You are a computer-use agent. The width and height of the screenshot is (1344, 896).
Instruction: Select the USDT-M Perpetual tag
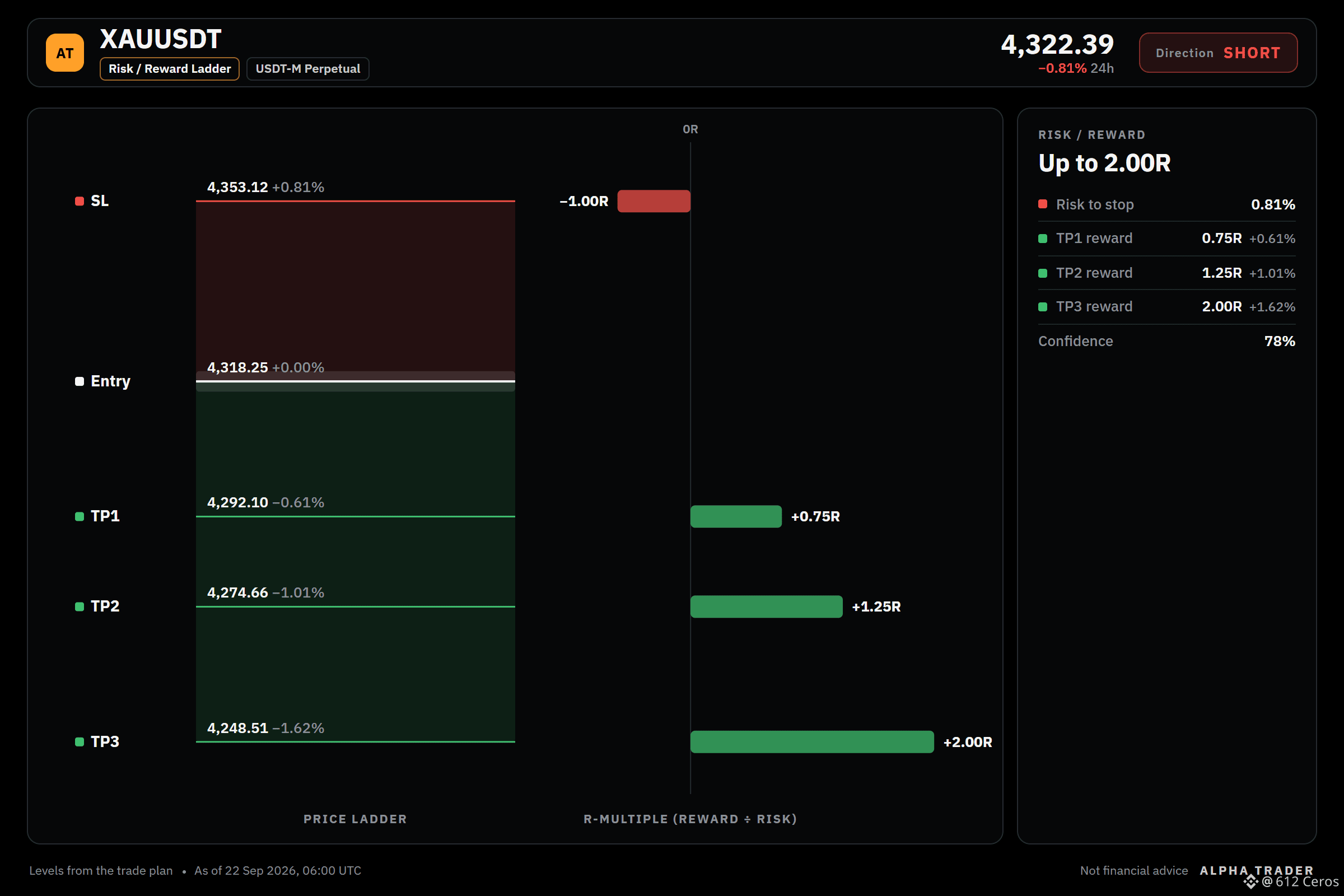click(x=307, y=68)
